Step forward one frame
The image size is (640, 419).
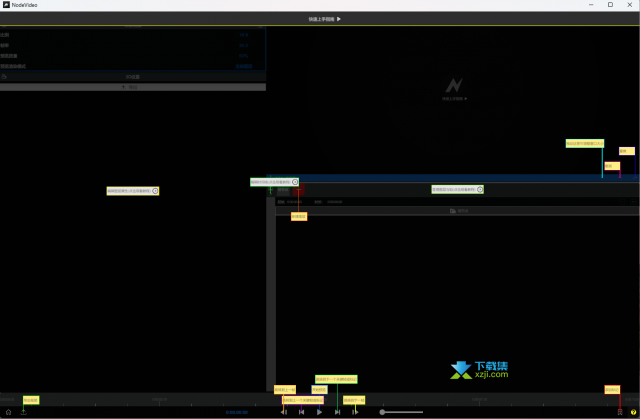point(355,412)
